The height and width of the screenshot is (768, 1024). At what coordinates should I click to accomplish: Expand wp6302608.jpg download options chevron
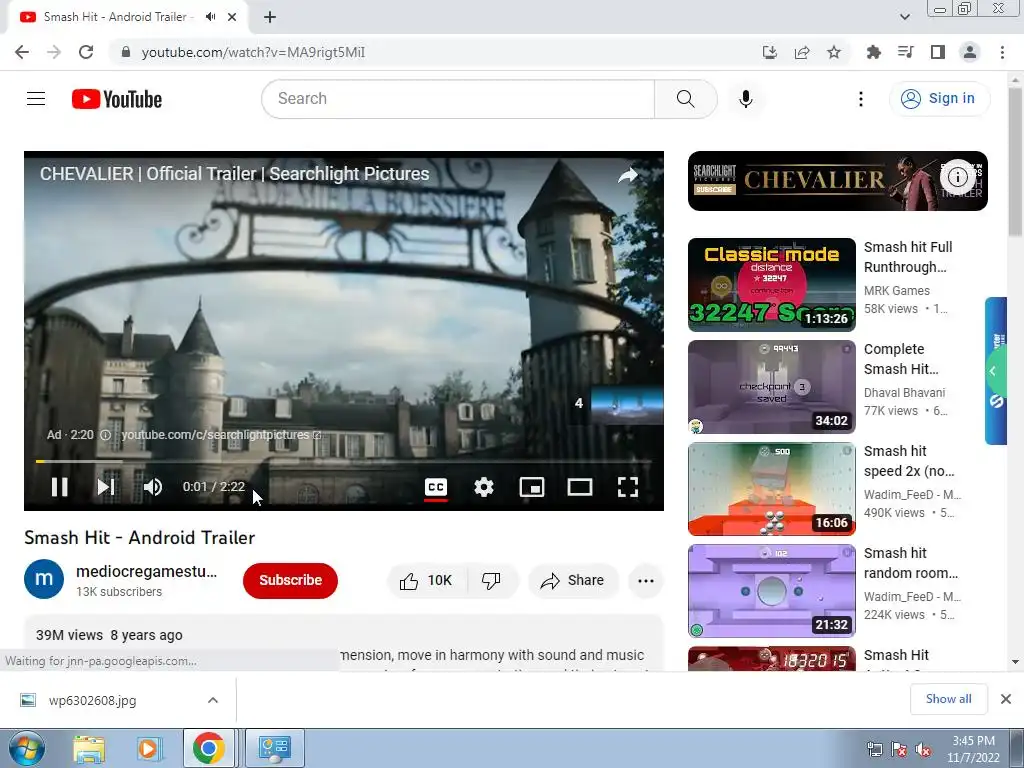click(x=213, y=700)
